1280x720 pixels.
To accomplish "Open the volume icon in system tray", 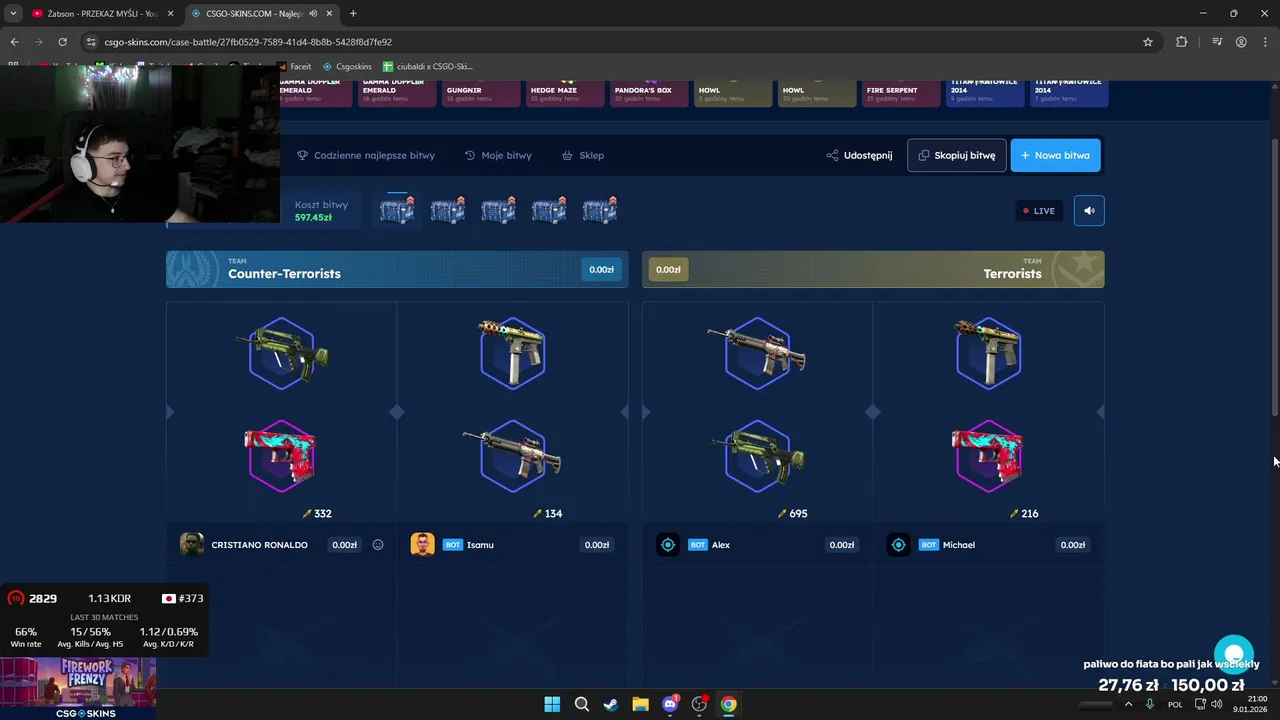I will click(x=1216, y=704).
